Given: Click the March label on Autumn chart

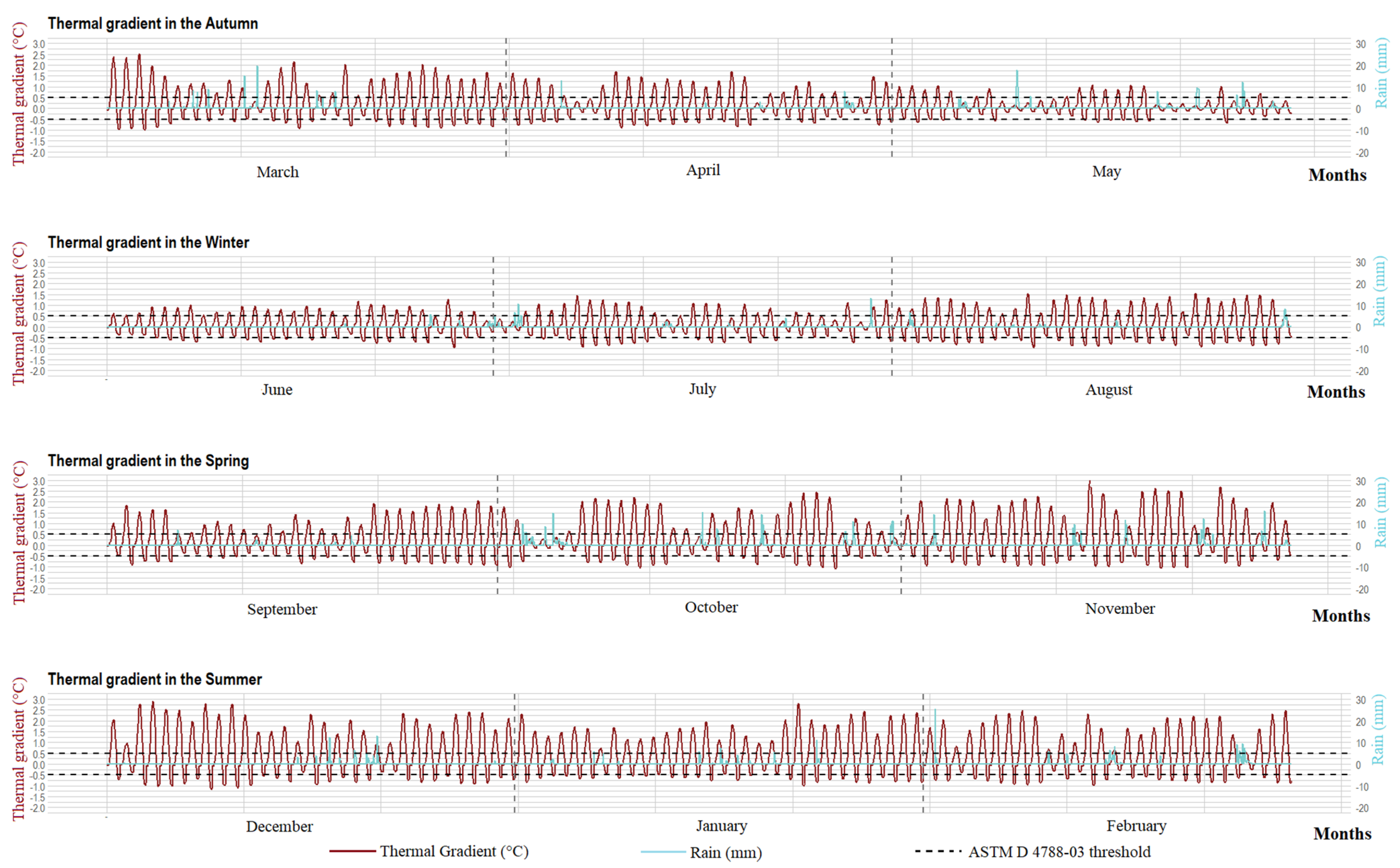Looking at the screenshot, I should [x=277, y=172].
